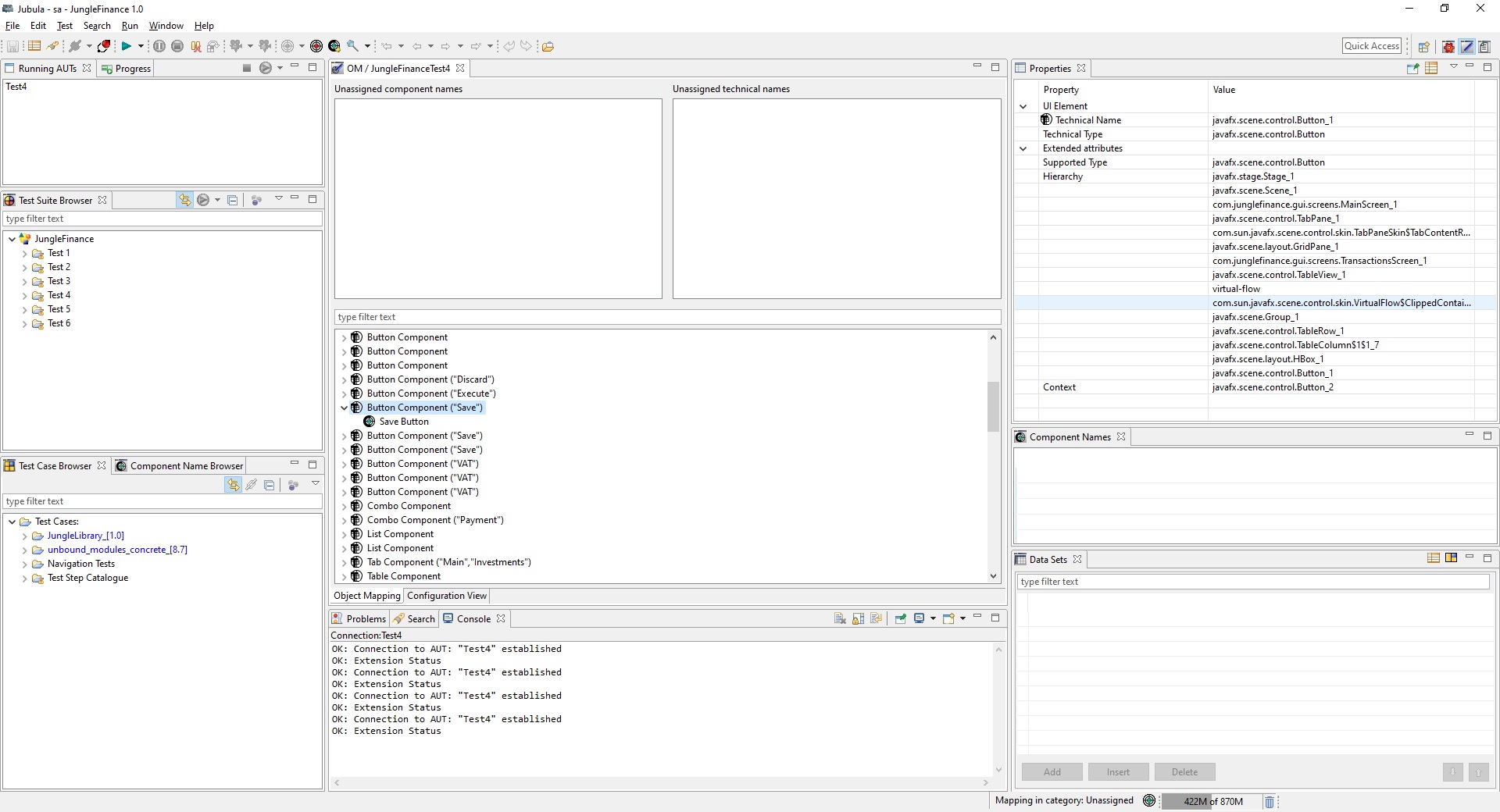The width and height of the screenshot is (1500, 812).
Task: Expand Test 4 test suite node
Action: tap(25, 296)
